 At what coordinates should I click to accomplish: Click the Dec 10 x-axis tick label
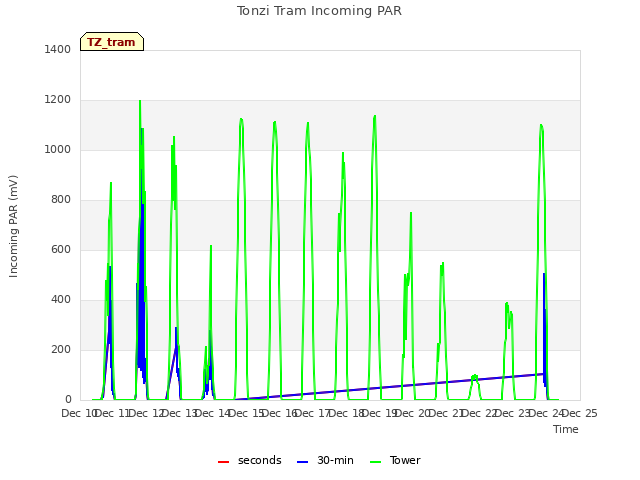coord(79,413)
